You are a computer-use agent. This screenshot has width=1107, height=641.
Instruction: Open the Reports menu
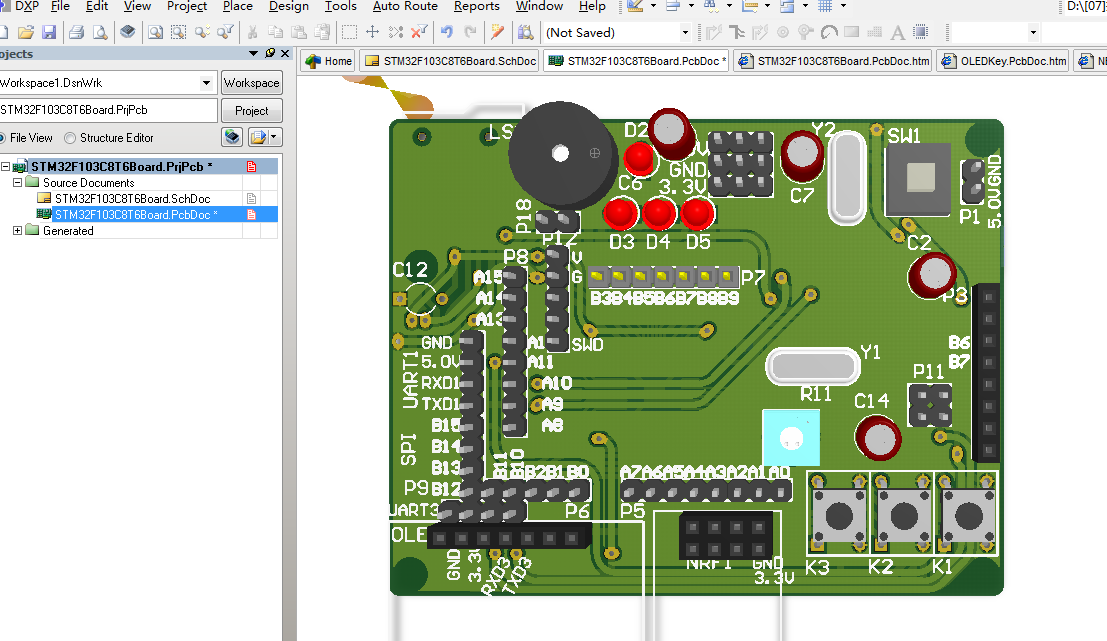[x=477, y=6]
